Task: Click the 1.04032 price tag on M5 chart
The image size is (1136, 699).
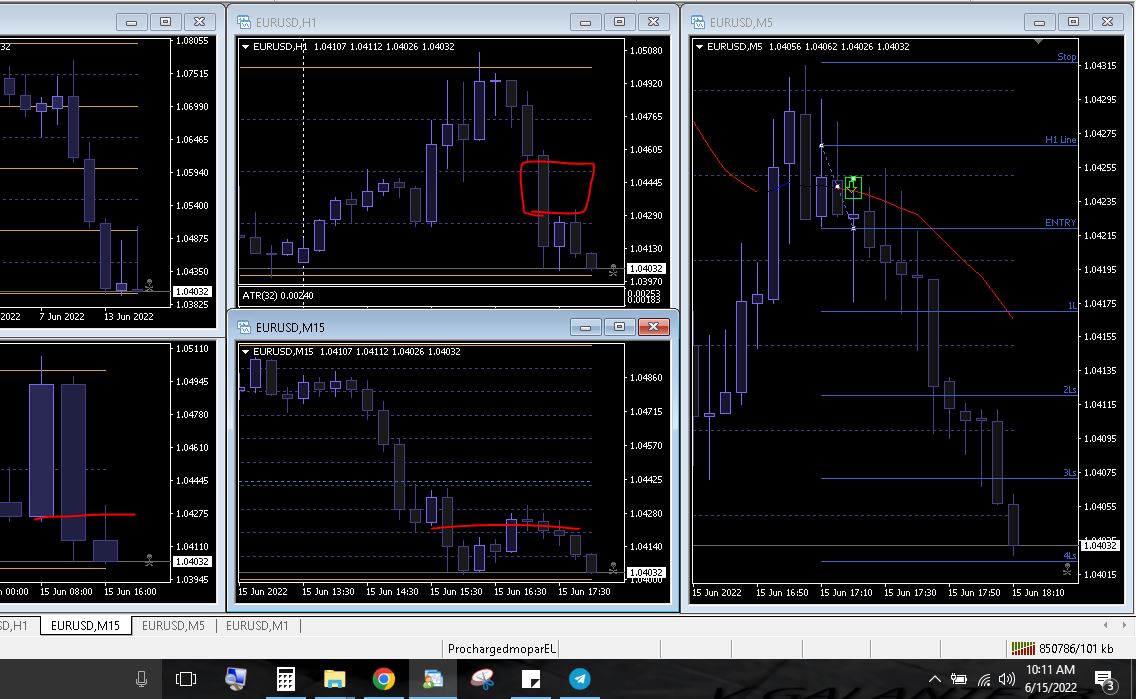Action: point(1100,545)
